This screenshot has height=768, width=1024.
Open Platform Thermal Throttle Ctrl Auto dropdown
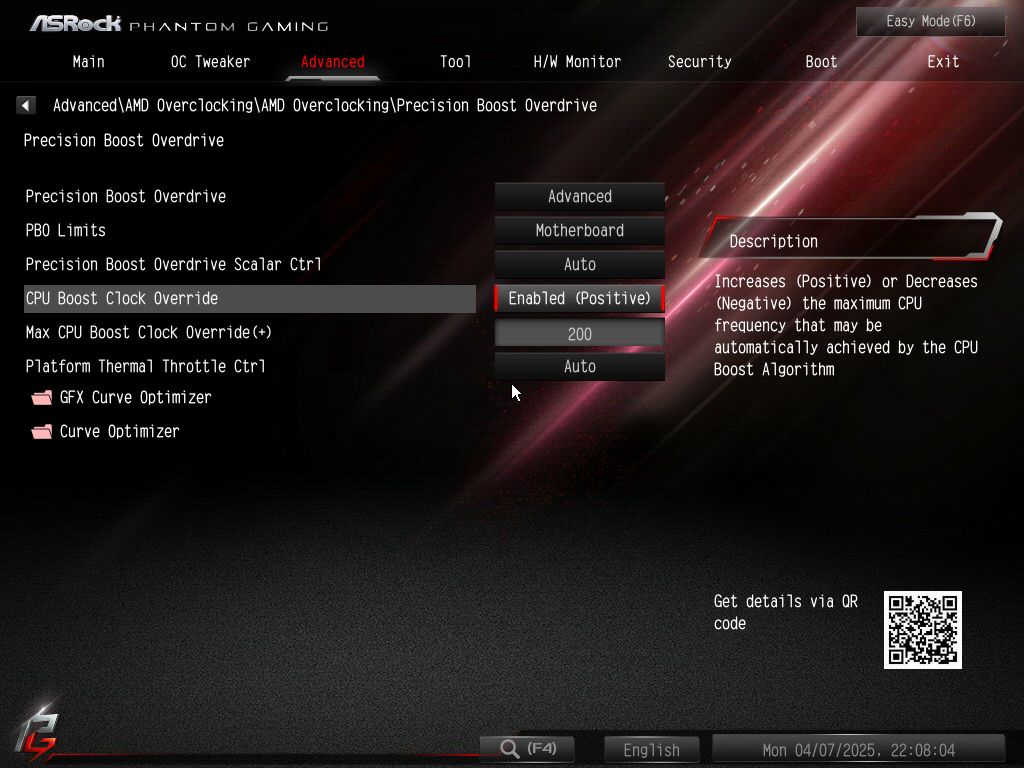579,367
